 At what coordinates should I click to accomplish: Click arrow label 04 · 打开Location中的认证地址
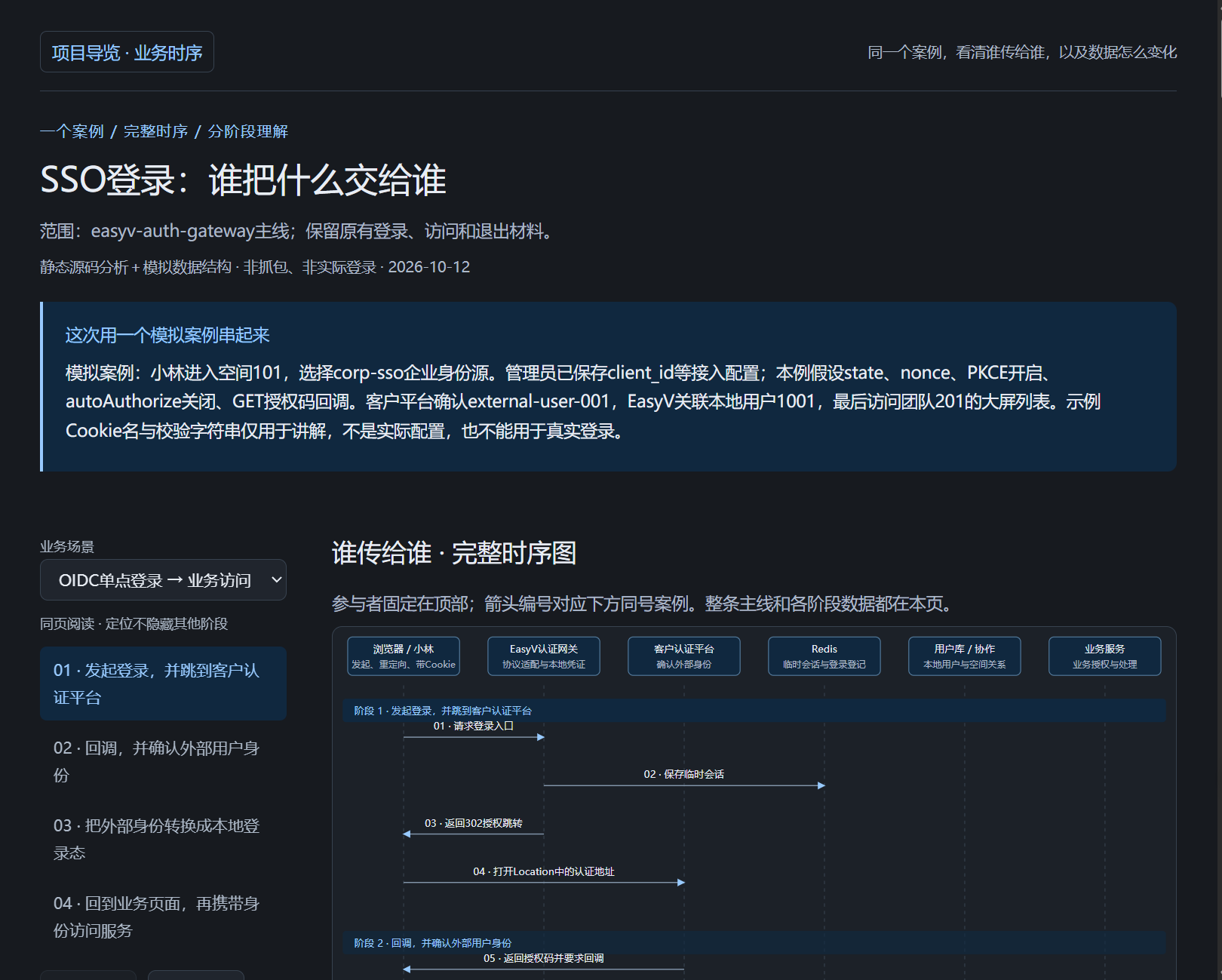tap(544, 871)
